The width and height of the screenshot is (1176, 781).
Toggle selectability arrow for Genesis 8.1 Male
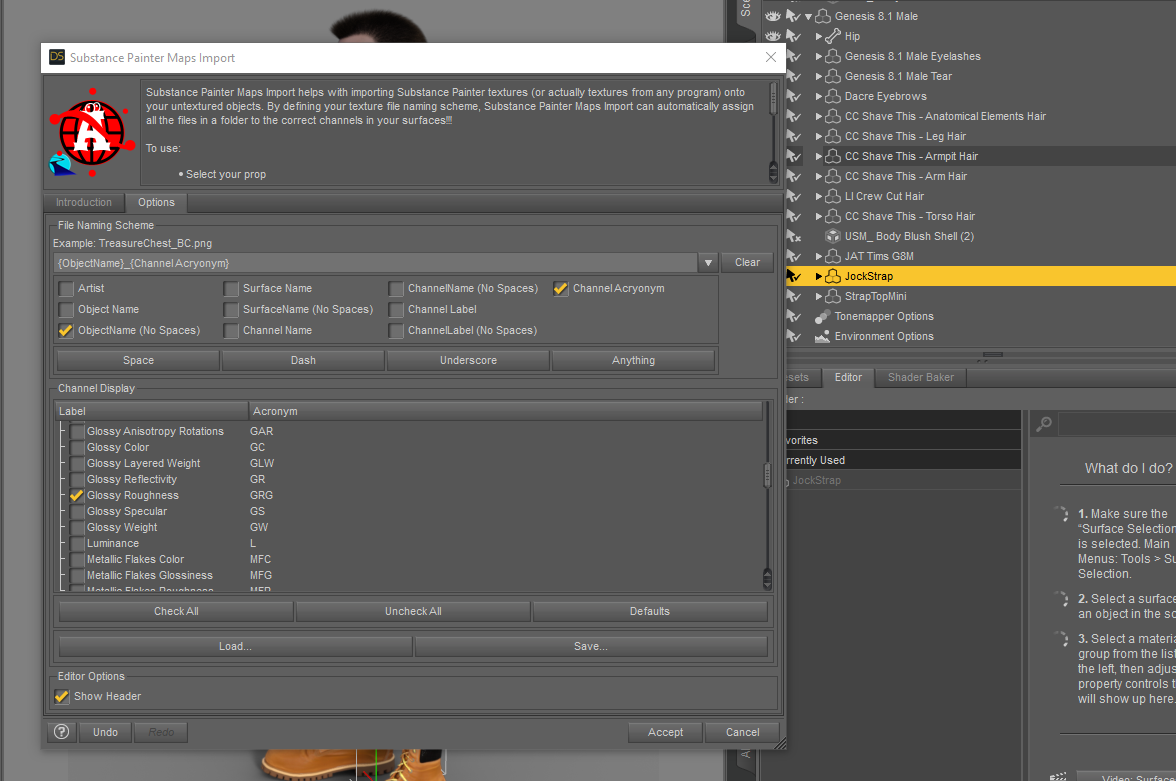point(794,16)
